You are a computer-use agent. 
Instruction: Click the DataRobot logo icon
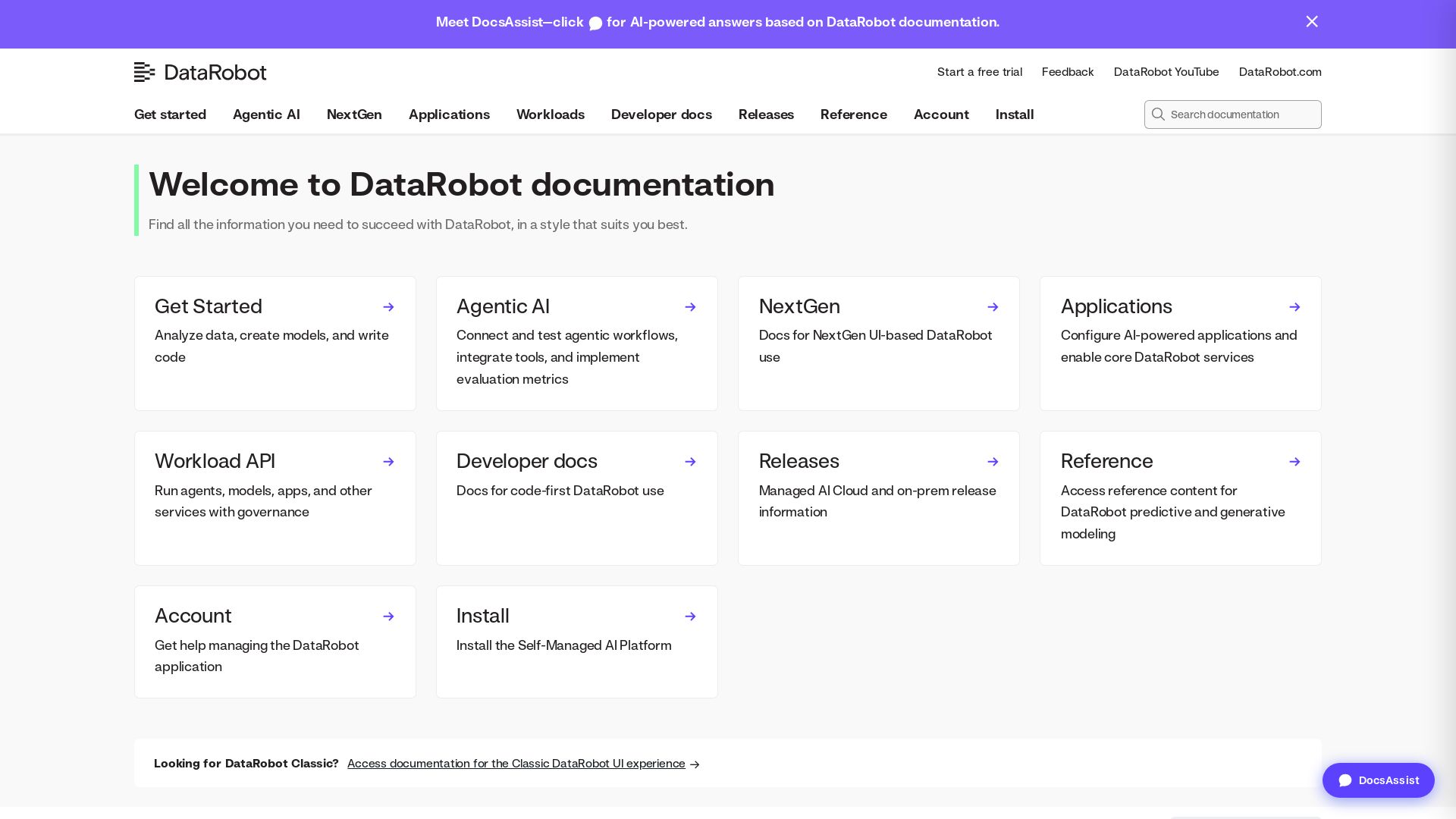coord(144,72)
